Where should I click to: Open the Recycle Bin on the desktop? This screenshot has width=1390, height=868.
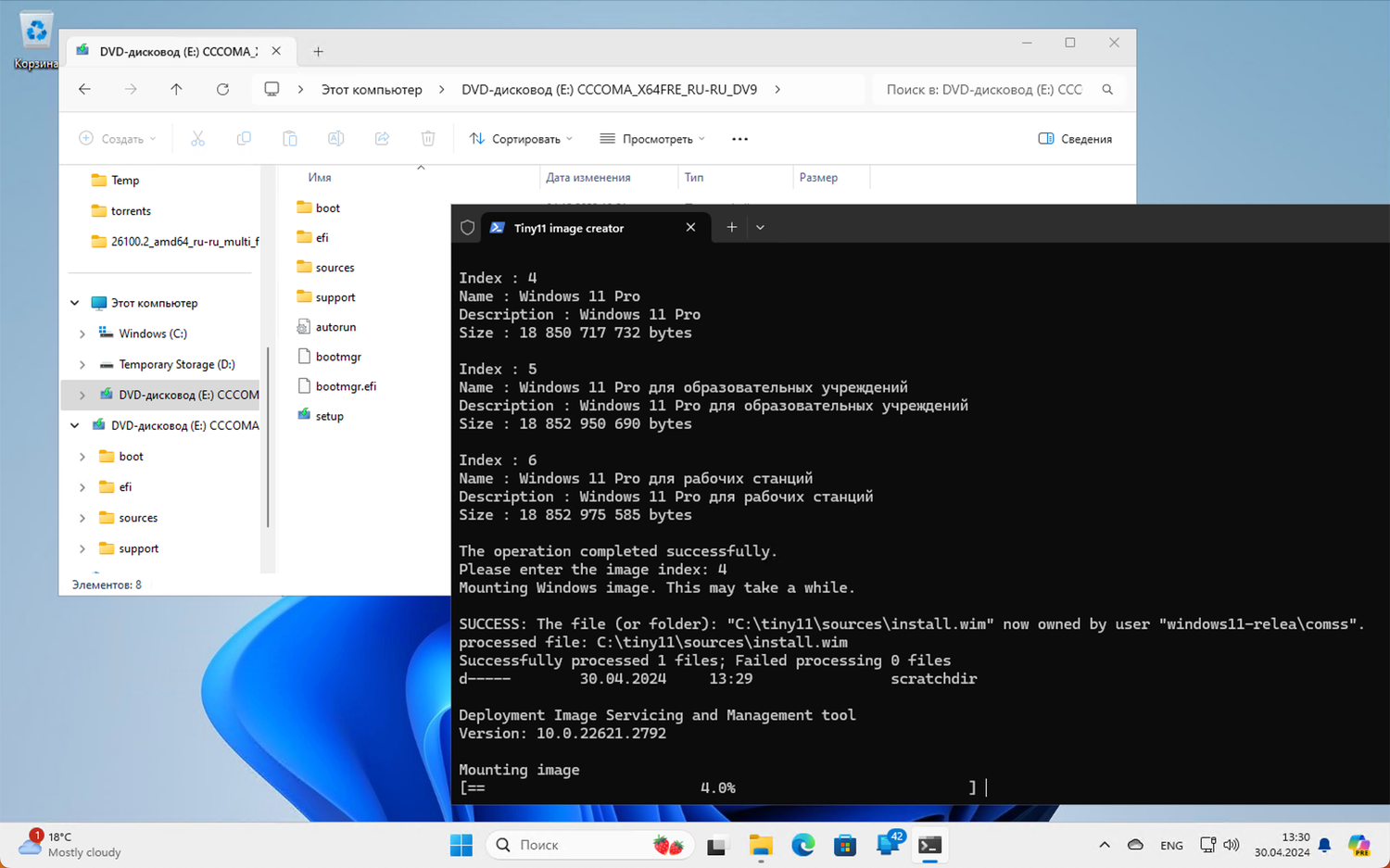[36, 41]
